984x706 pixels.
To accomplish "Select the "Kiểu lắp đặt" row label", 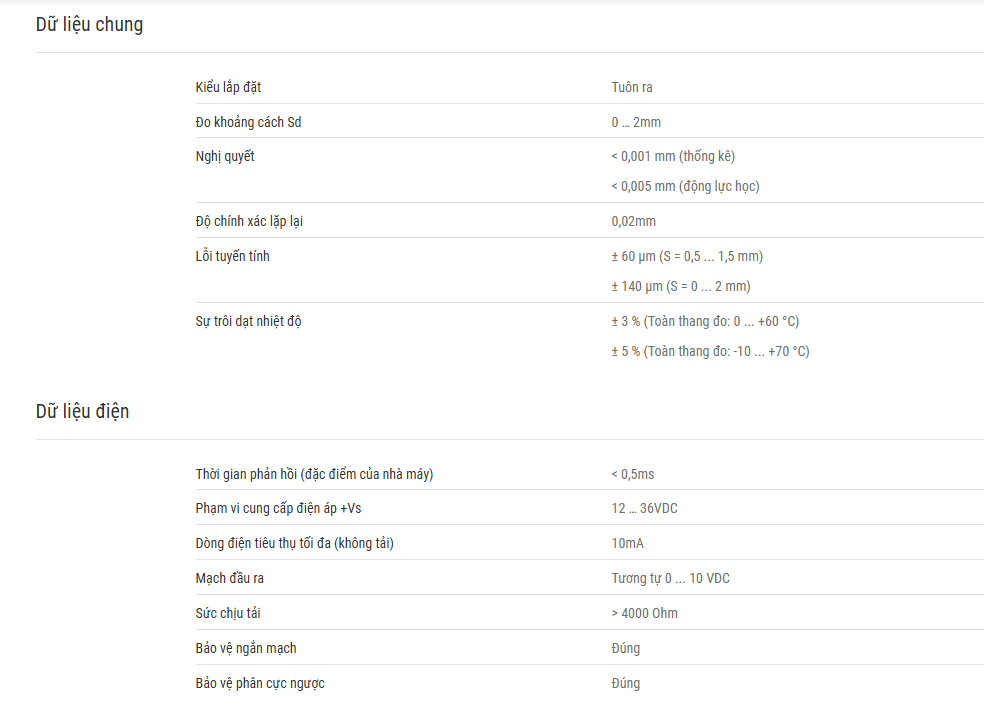I will point(228,87).
